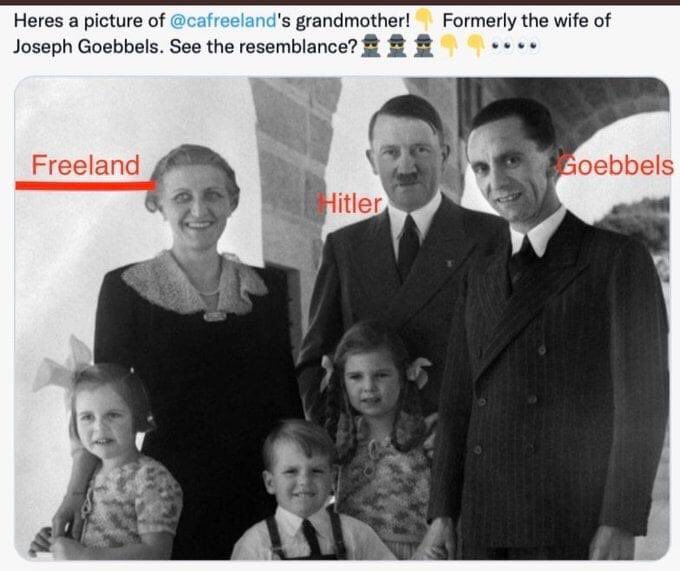
Task: Click the 'See the resemblance?' text
Action: [263, 46]
